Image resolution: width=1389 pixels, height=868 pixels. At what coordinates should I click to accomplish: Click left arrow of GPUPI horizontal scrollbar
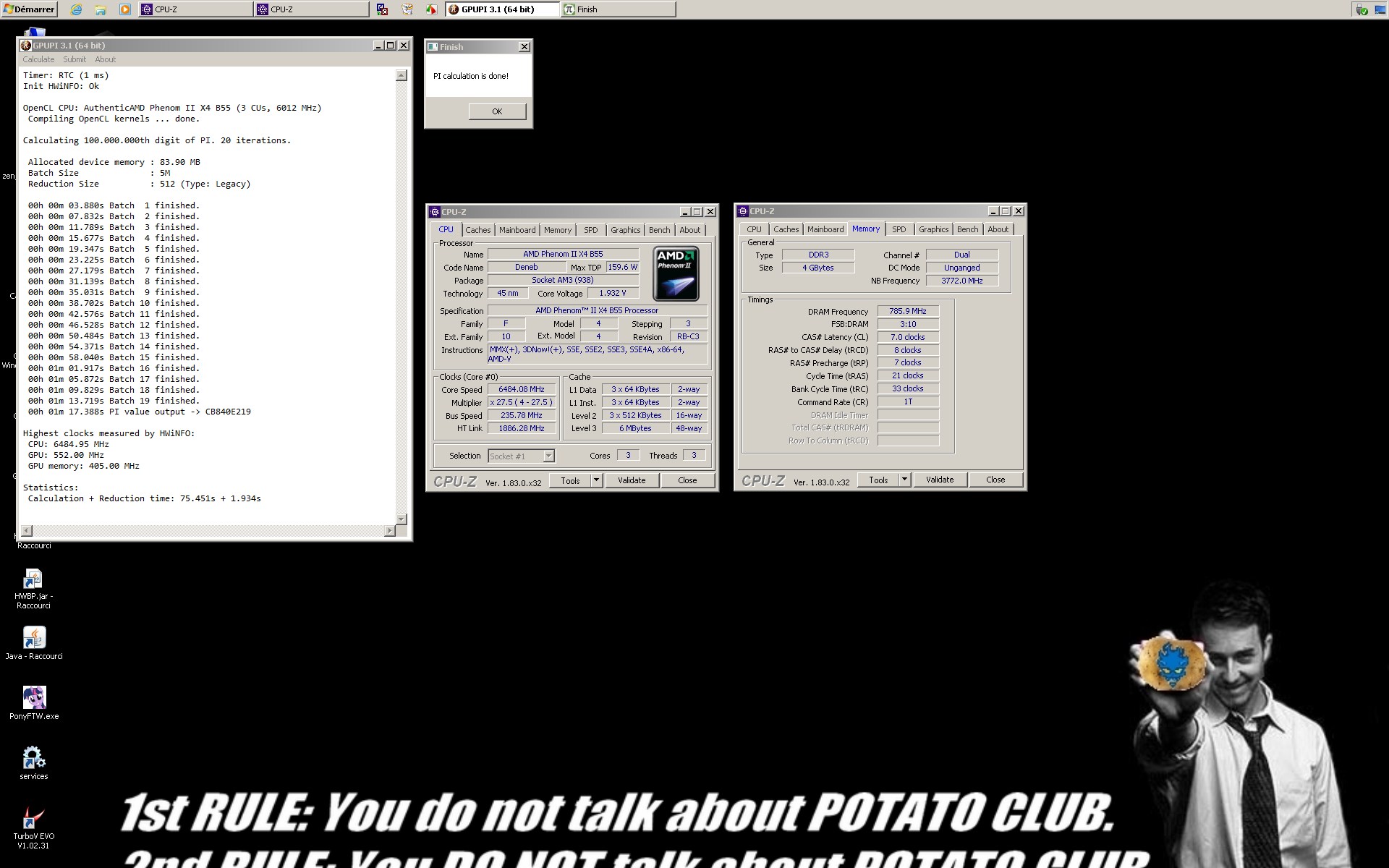[26, 531]
